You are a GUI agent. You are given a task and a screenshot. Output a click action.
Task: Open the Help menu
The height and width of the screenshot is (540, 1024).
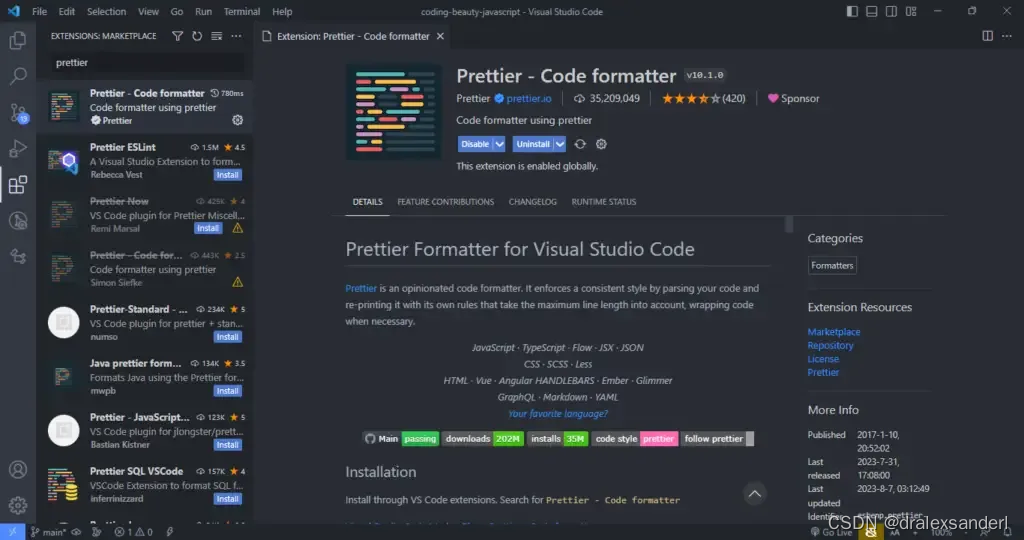click(282, 11)
